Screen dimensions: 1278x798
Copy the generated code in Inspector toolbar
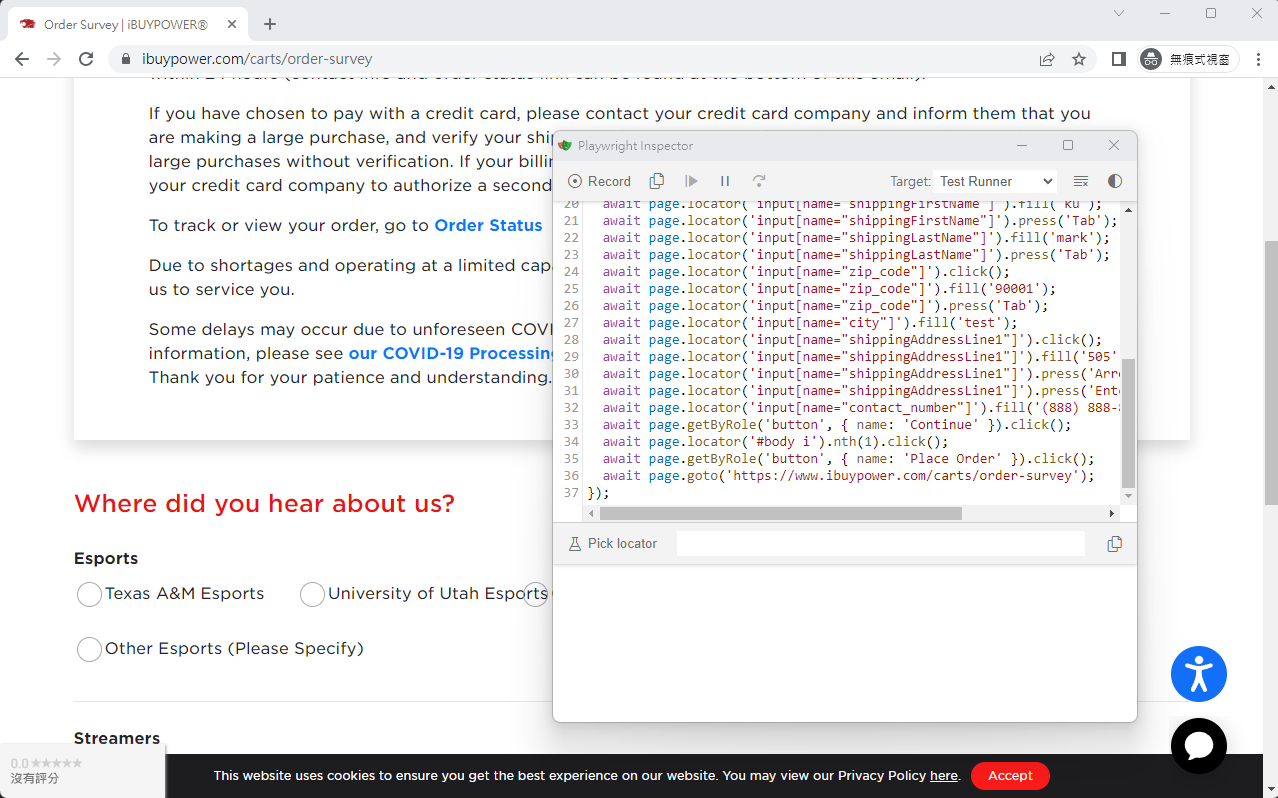click(x=657, y=181)
